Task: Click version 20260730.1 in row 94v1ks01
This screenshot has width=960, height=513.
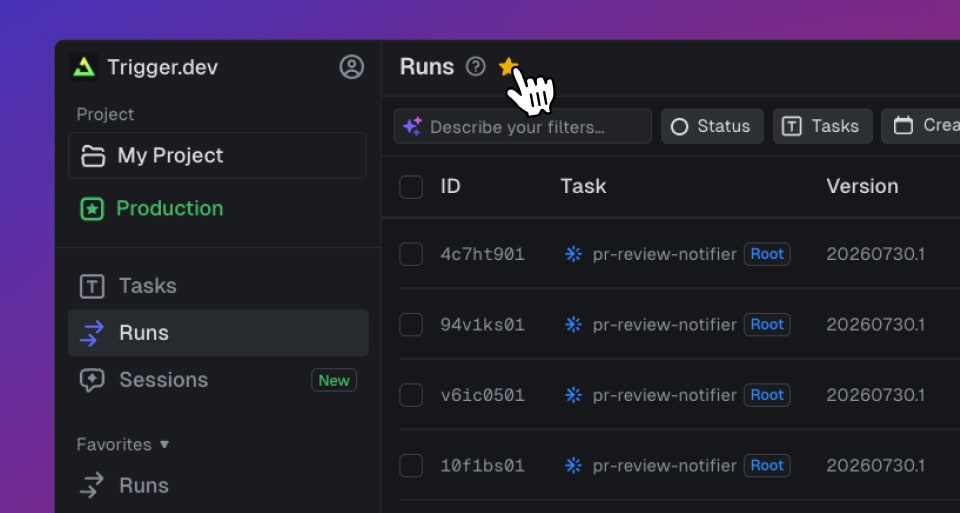Action: 876,324
